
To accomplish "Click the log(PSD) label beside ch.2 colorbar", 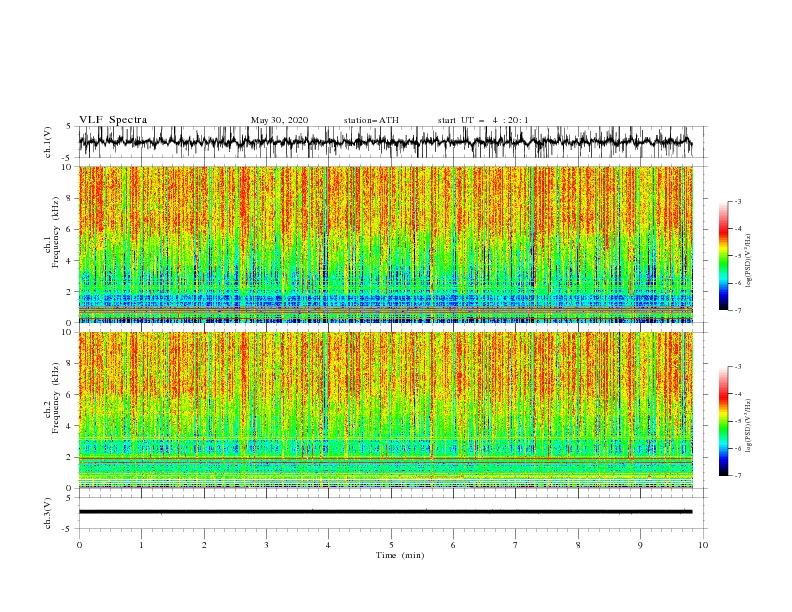I will tap(749, 426).
